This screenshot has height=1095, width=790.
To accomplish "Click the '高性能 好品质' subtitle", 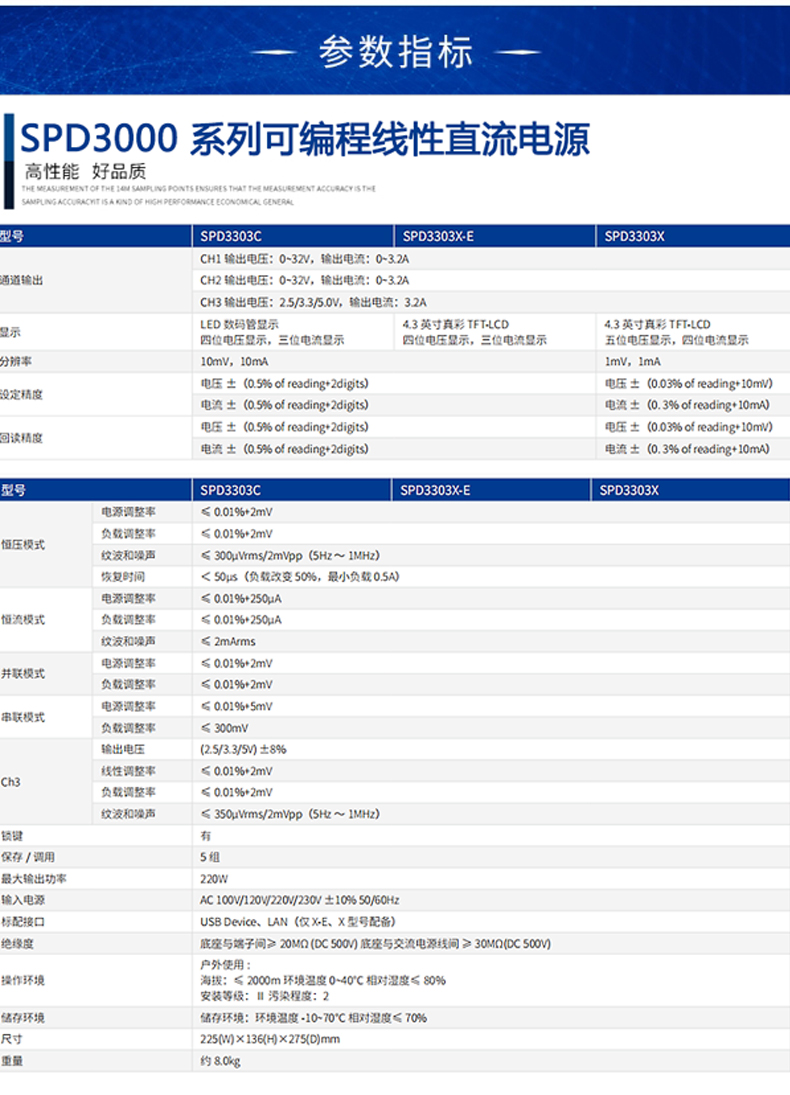I will [x=85, y=171].
